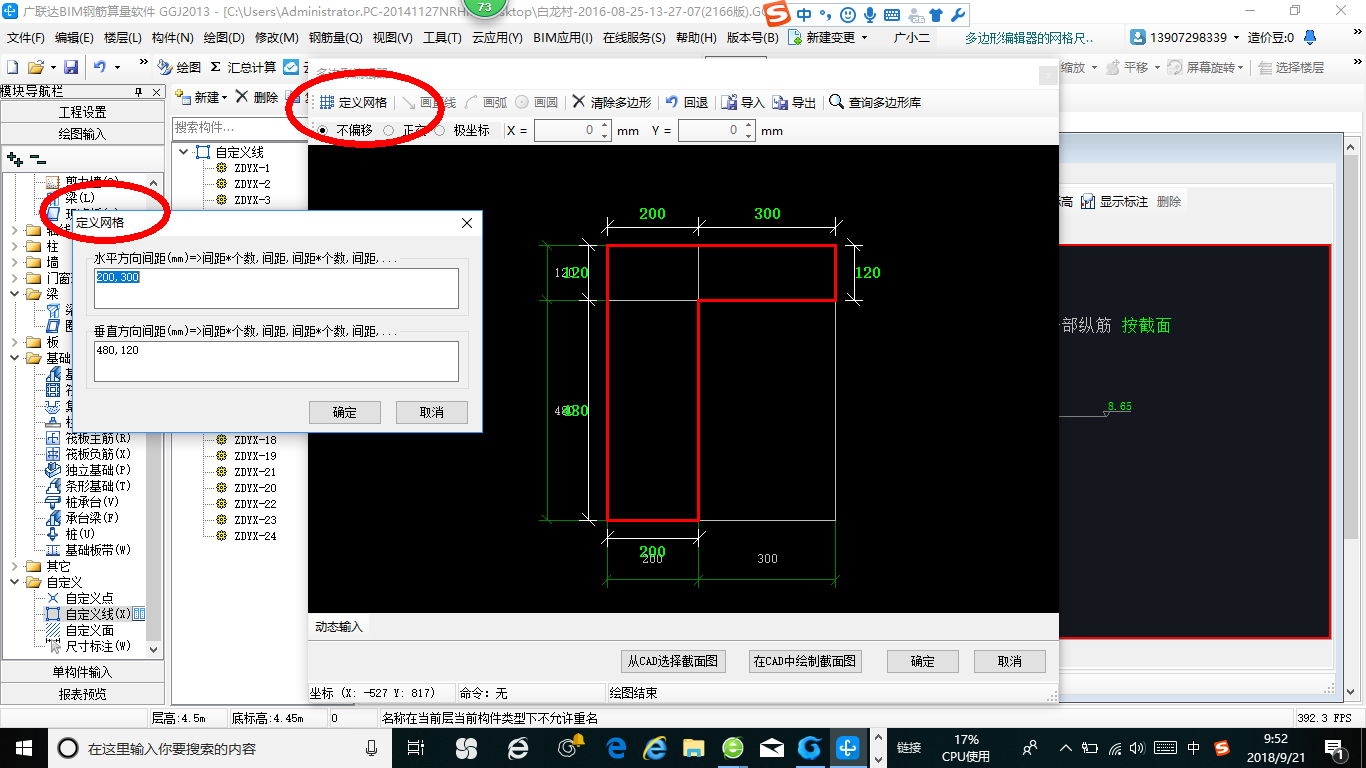The height and width of the screenshot is (768, 1366).
Task: Click the Windows Start button
Action: (x=22, y=748)
